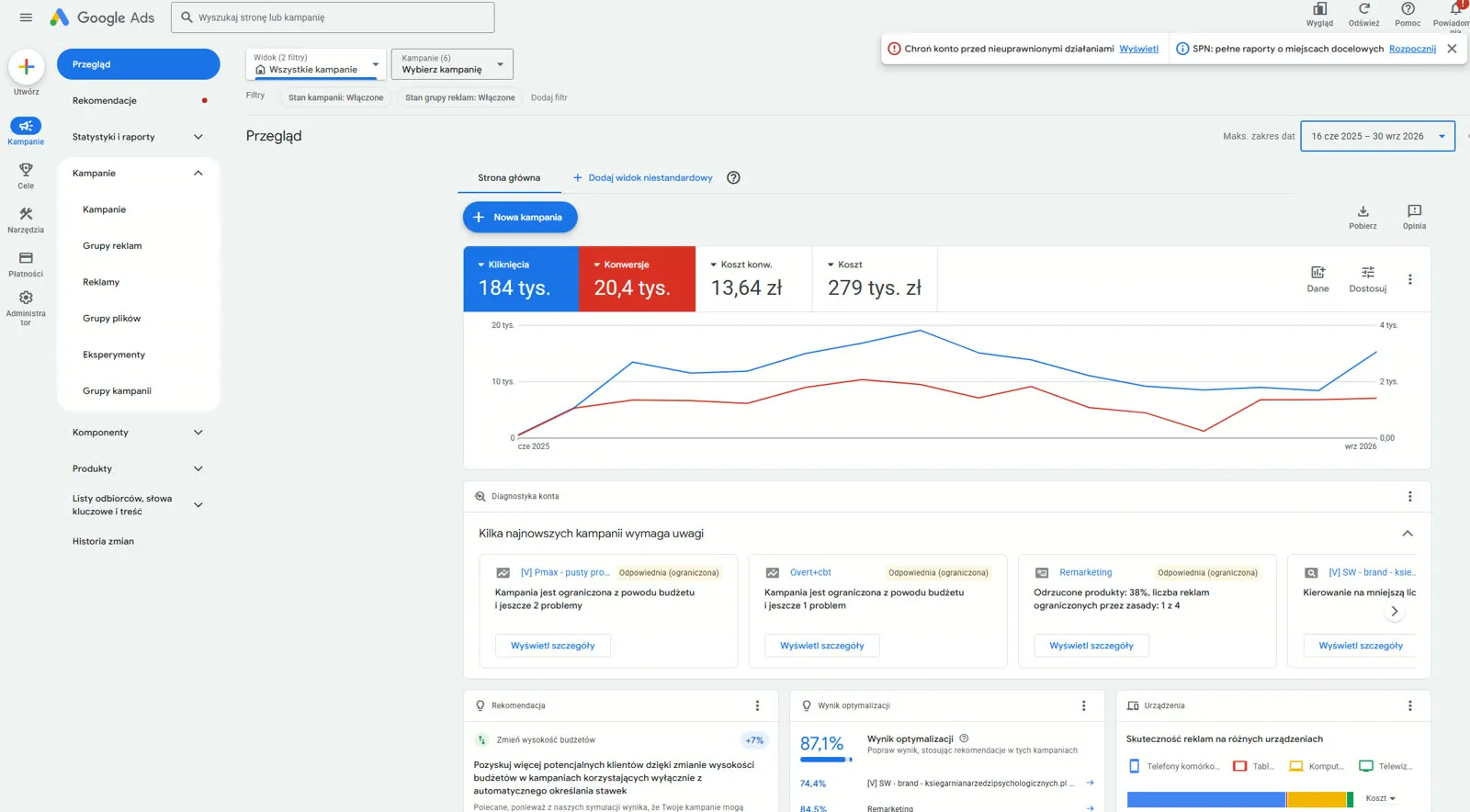
Task: Click Wyświetl szczegóły for Remarketing
Action: click(1091, 646)
